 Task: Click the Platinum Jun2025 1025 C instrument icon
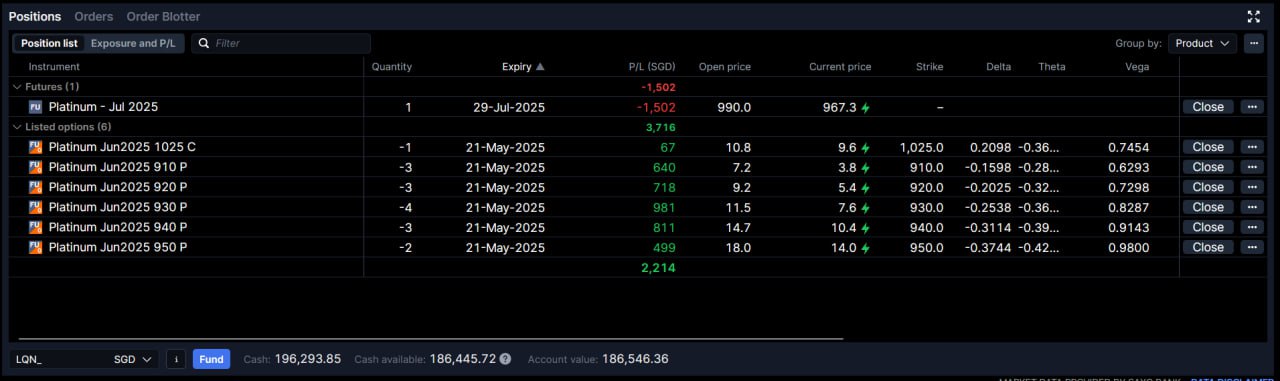pos(35,147)
